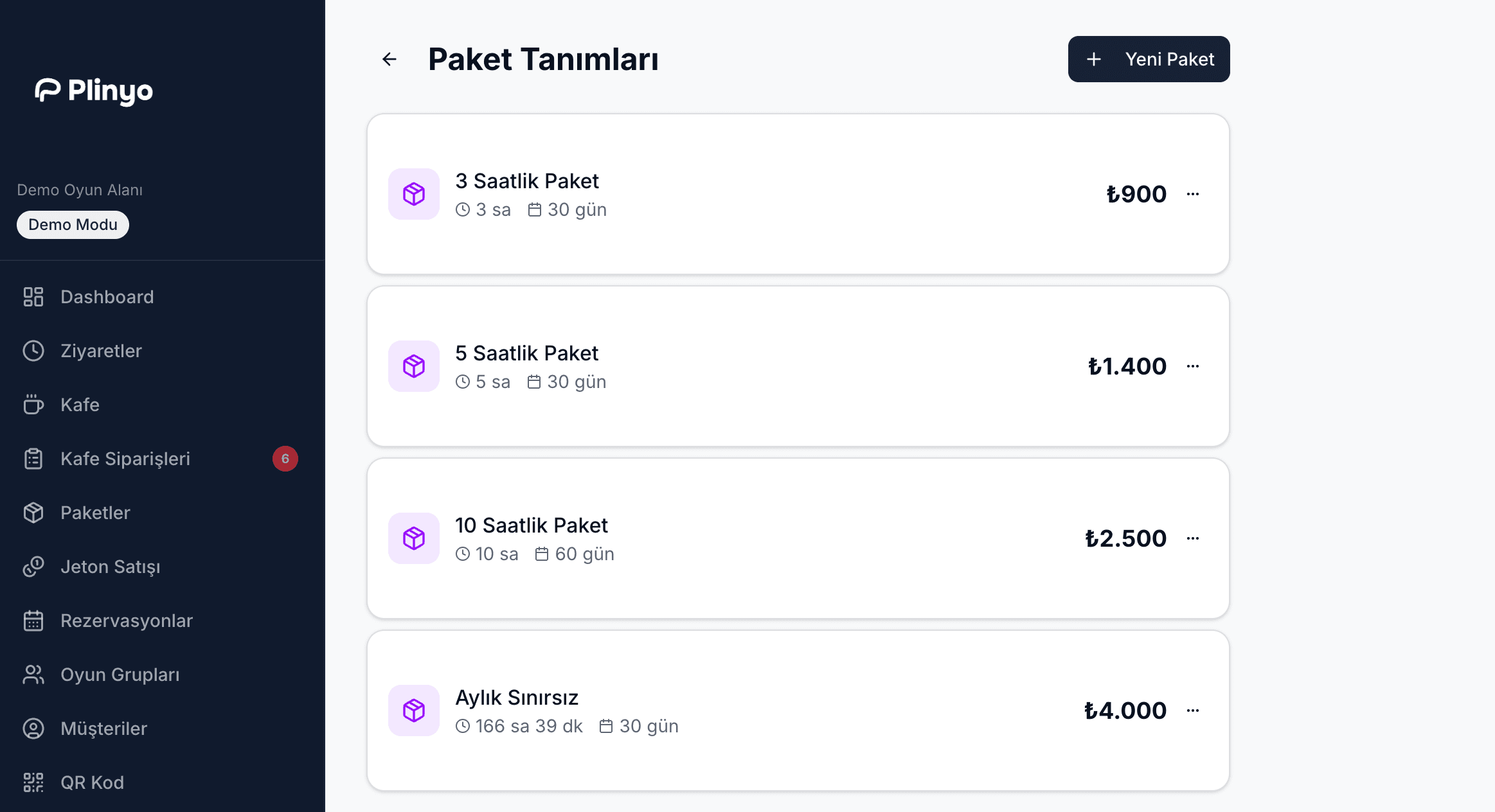The image size is (1495, 812).
Task: Open the QR Kod icon
Action: pyautogui.click(x=33, y=782)
